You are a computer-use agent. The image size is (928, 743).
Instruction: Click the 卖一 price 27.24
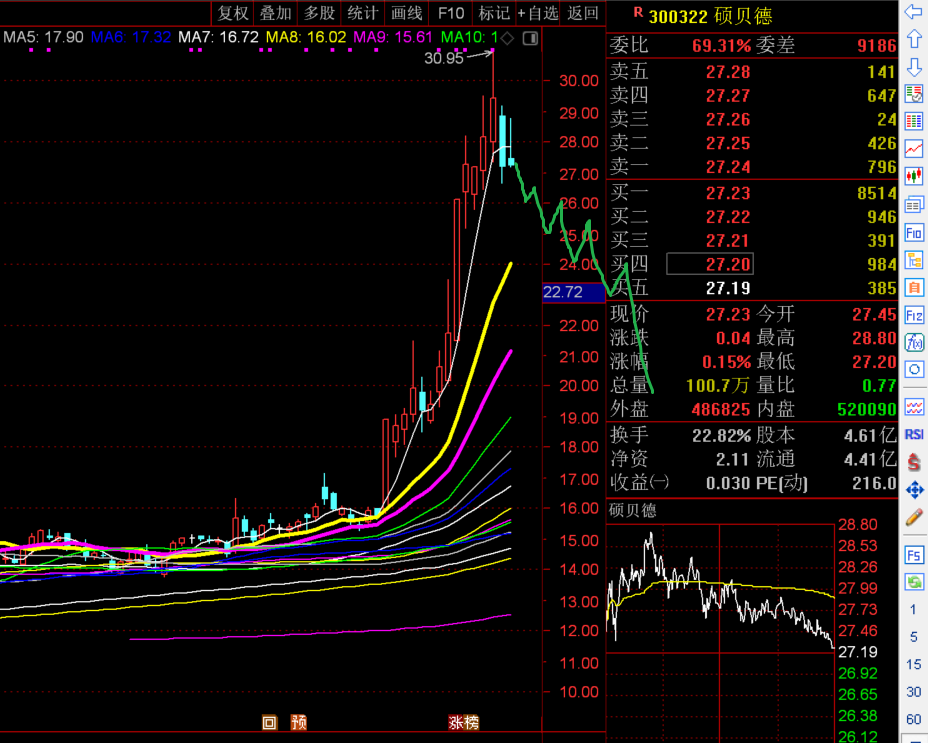click(727, 167)
